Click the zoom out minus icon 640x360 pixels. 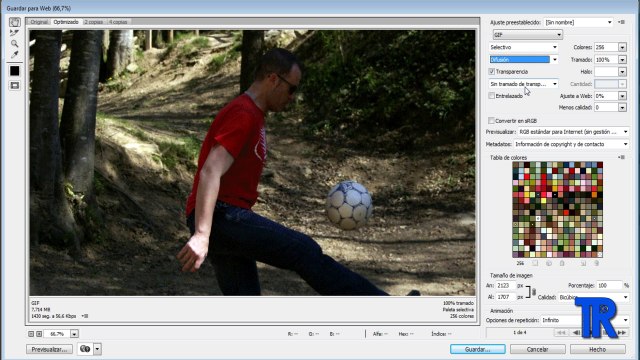pos(31,334)
